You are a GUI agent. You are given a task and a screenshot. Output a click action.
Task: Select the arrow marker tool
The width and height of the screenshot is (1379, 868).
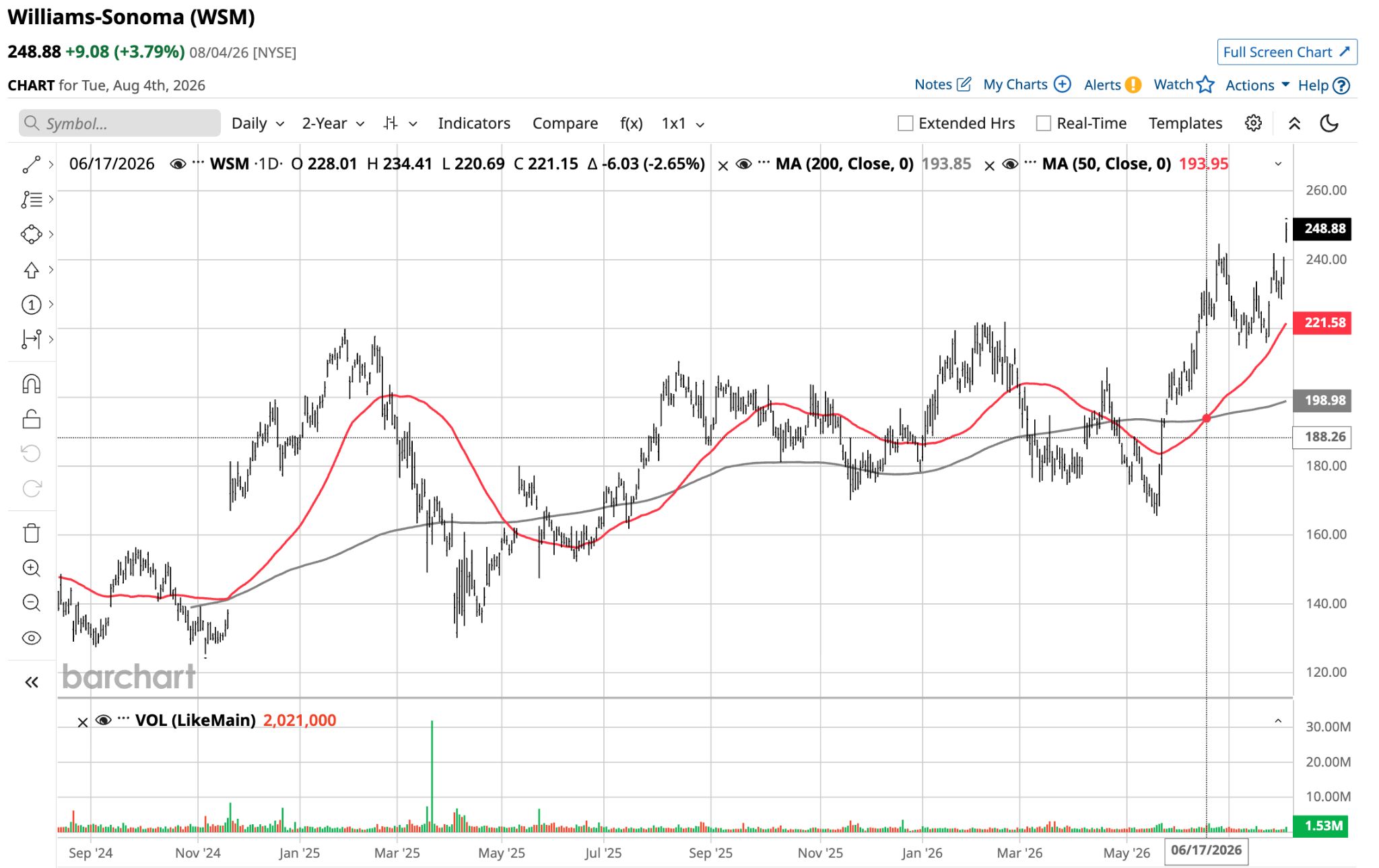[31, 270]
